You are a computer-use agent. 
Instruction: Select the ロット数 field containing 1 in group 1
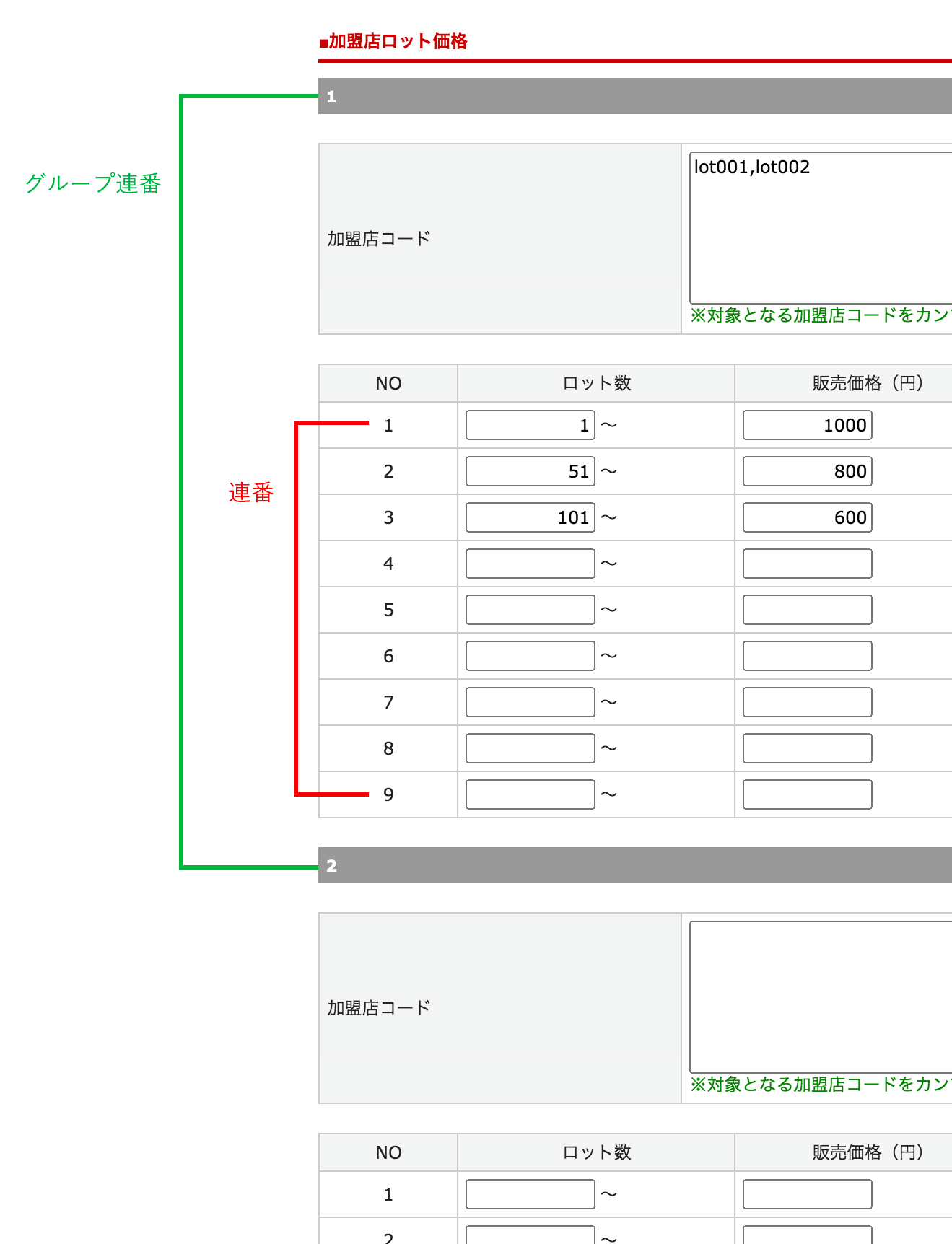tap(530, 425)
